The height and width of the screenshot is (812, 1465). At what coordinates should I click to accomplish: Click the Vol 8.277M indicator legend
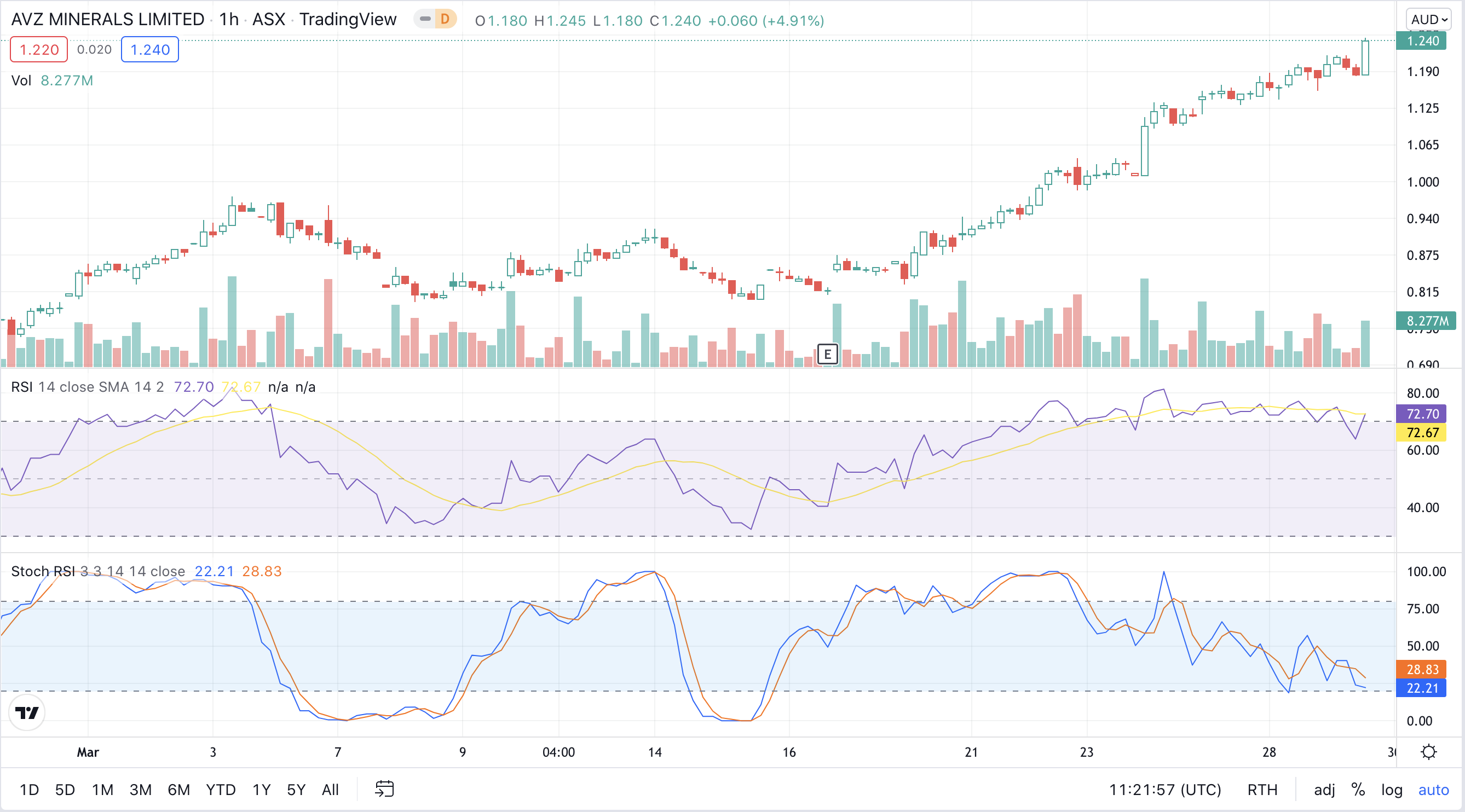pos(53,80)
